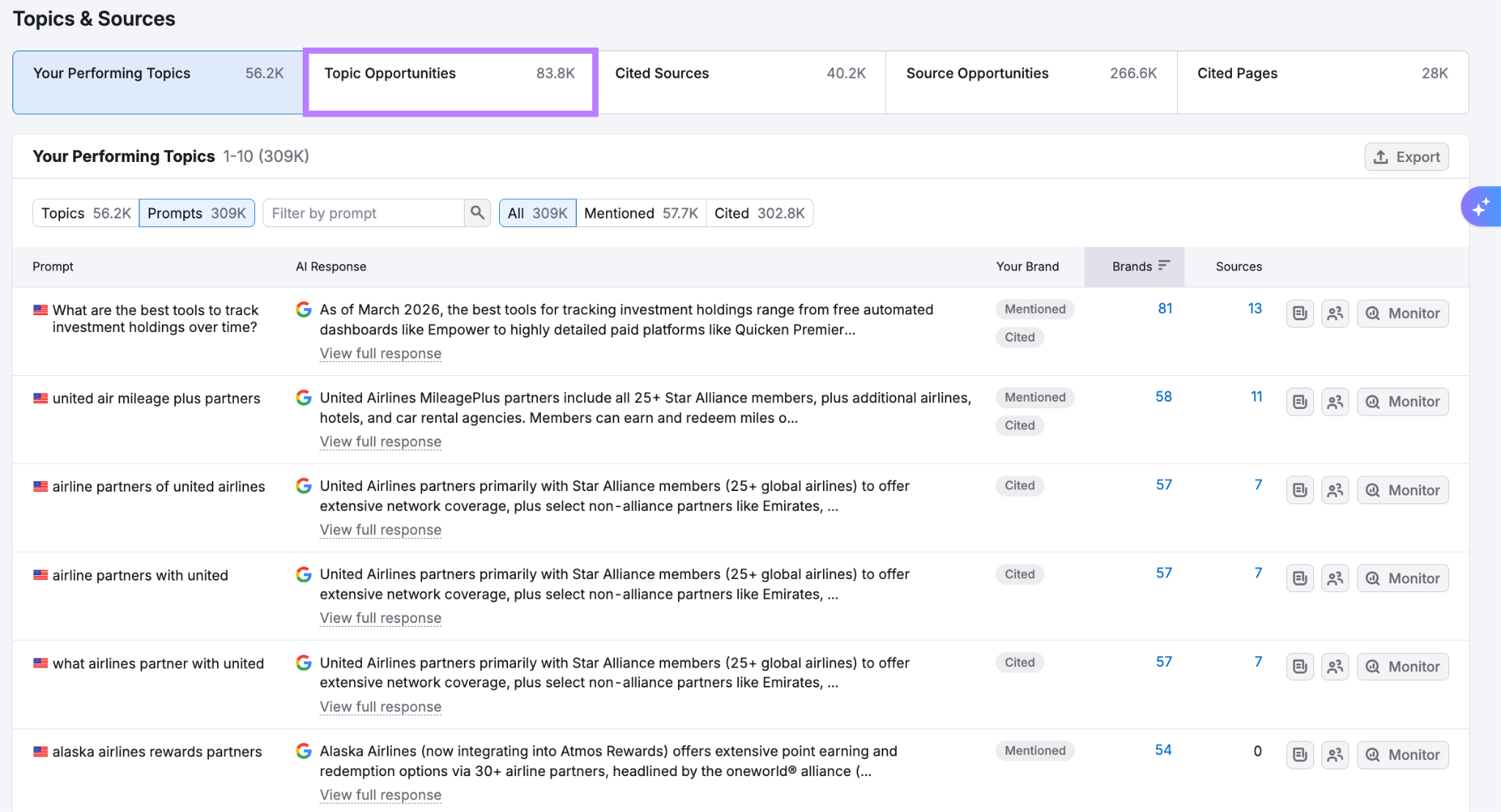The width and height of the screenshot is (1501, 812).
Task: Click the Brands column sort icon
Action: coord(1164,265)
